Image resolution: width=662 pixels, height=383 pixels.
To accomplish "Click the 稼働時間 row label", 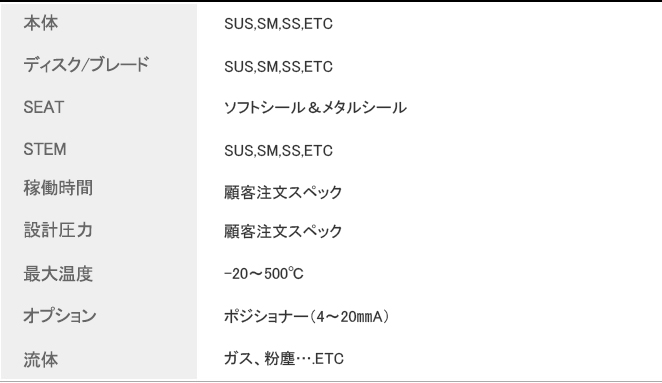I will [58, 188].
